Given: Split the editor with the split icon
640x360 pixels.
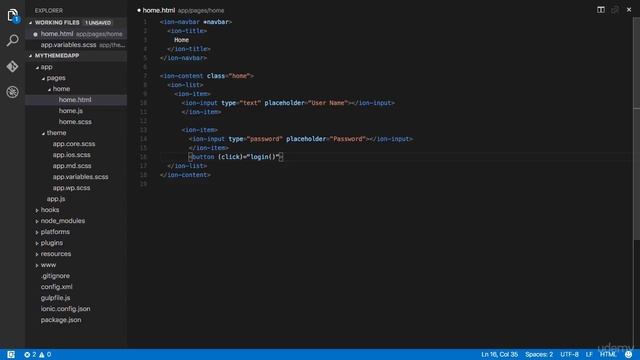Looking at the screenshot, I should (601, 10).
